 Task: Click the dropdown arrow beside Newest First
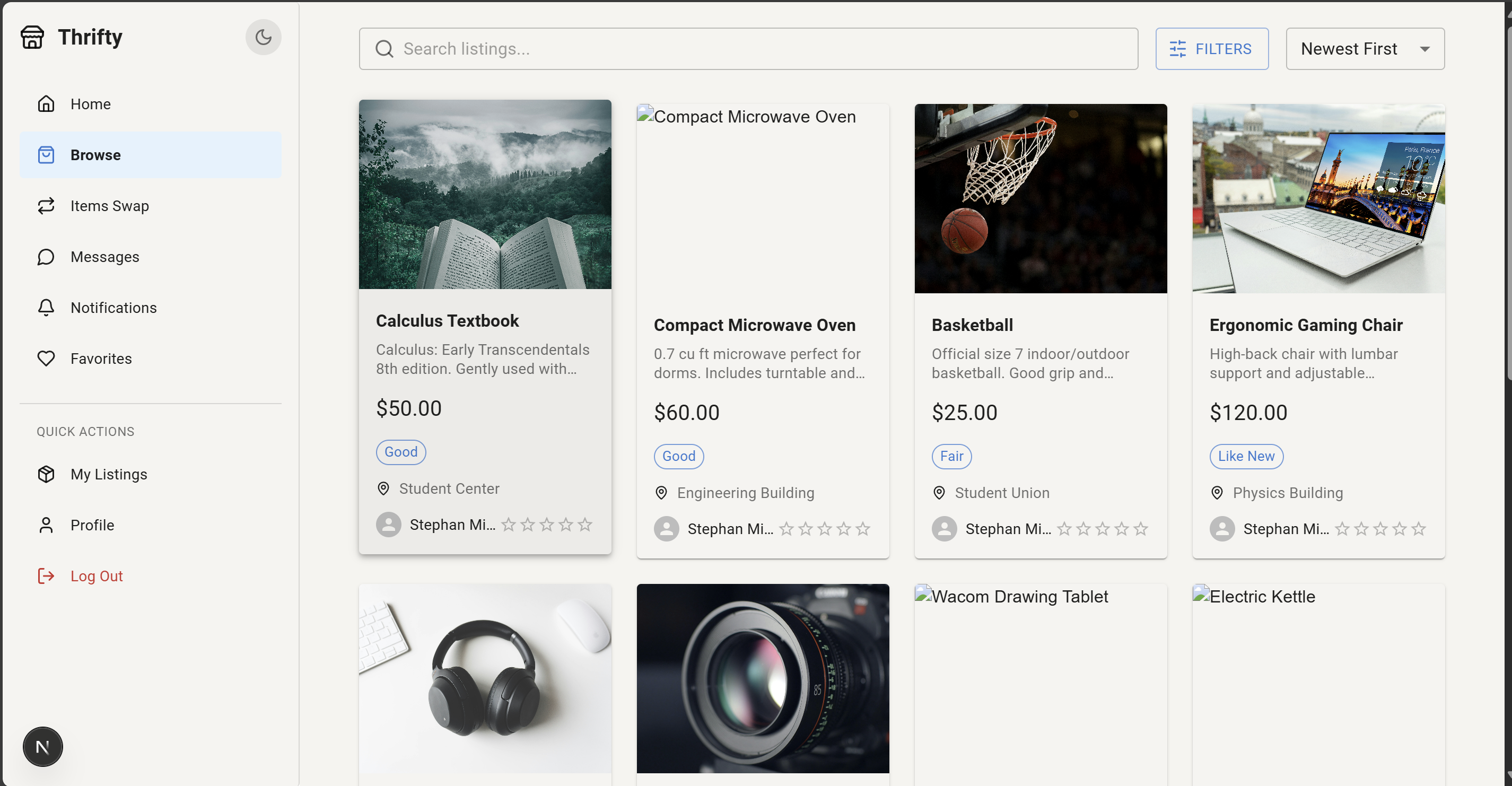click(x=1424, y=49)
